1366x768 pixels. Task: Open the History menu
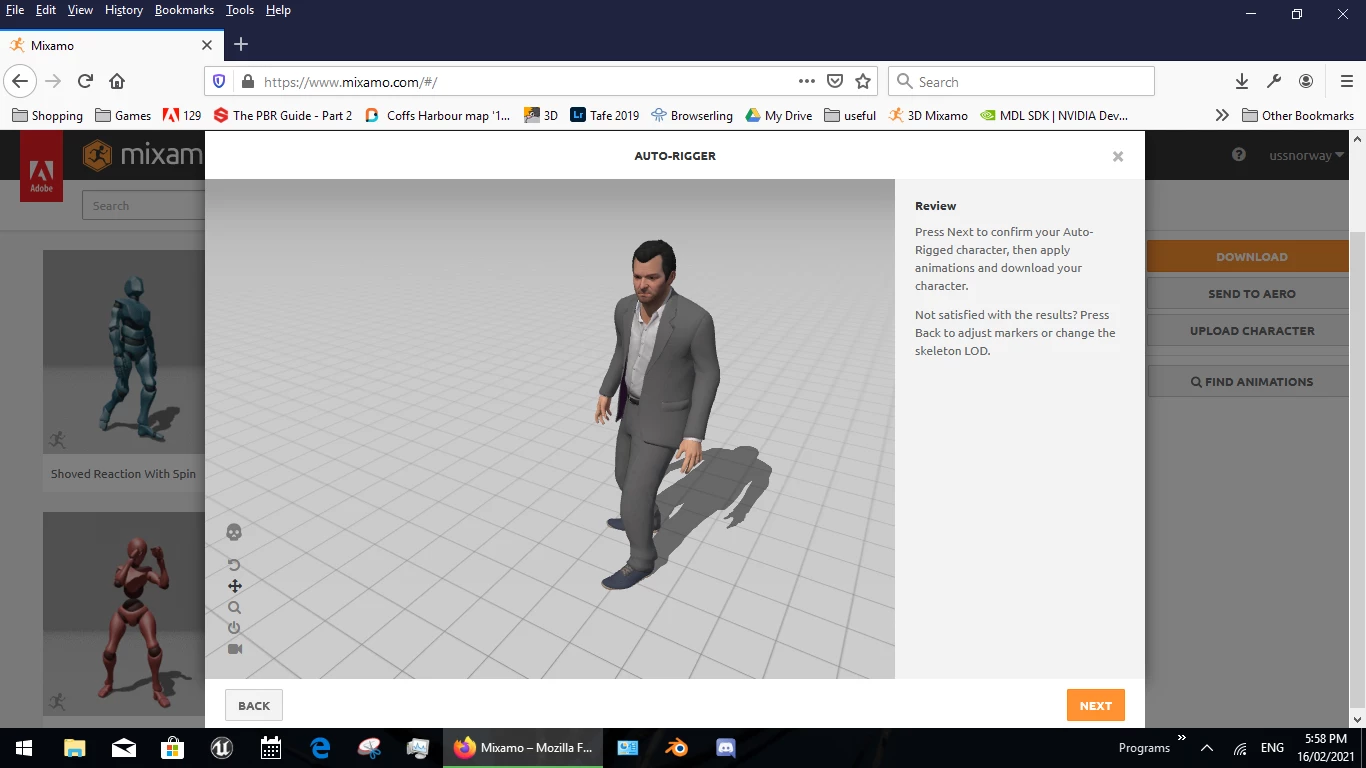124,10
